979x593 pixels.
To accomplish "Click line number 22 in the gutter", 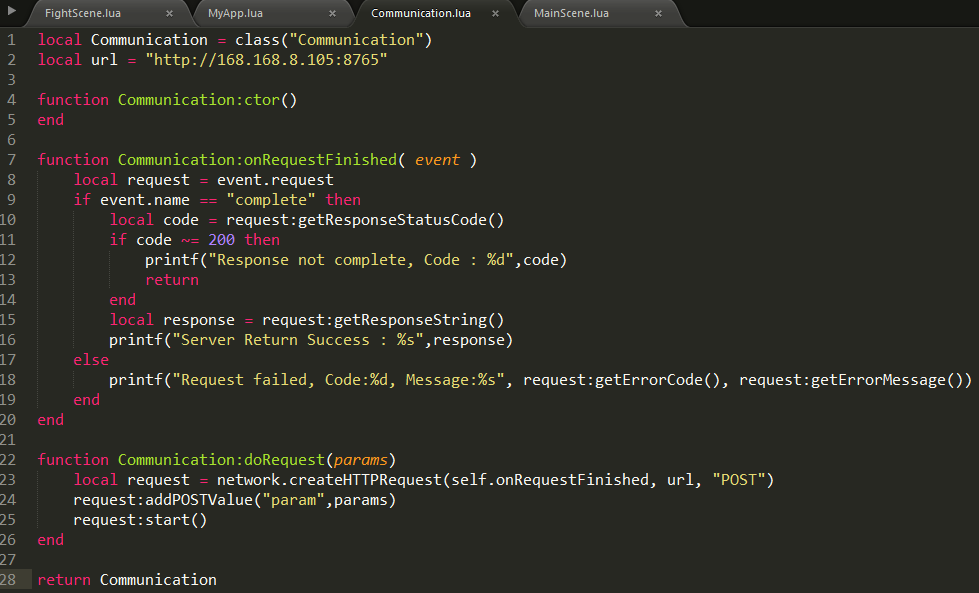I will [x=8, y=460].
